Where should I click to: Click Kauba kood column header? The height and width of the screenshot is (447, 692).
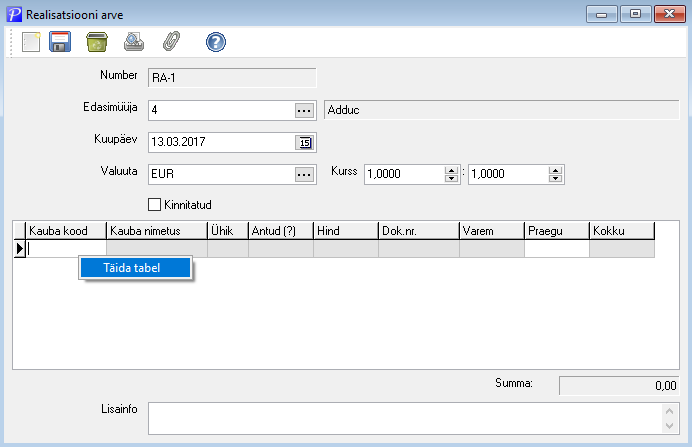click(x=66, y=231)
